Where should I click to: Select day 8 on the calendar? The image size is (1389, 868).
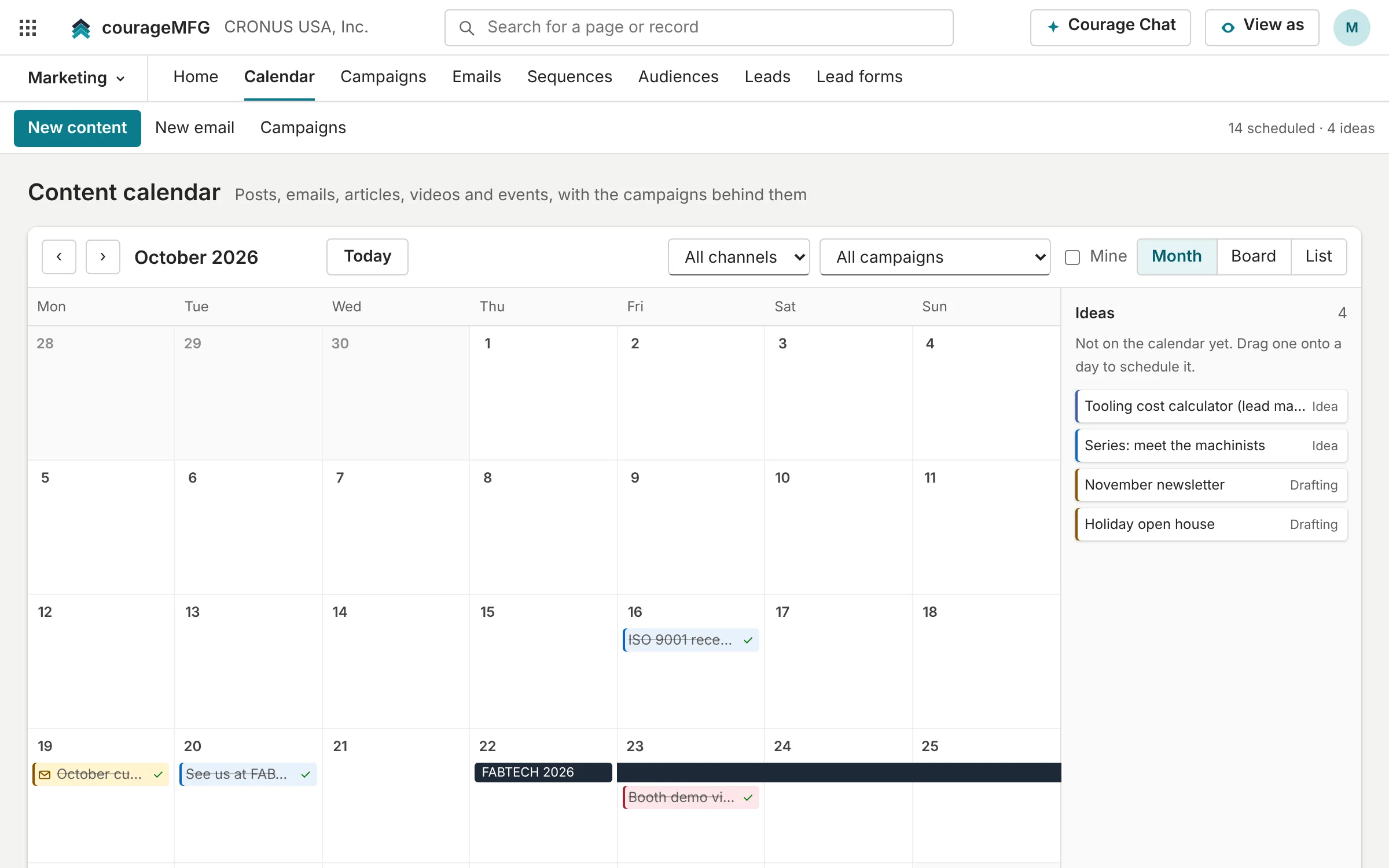[x=543, y=527]
